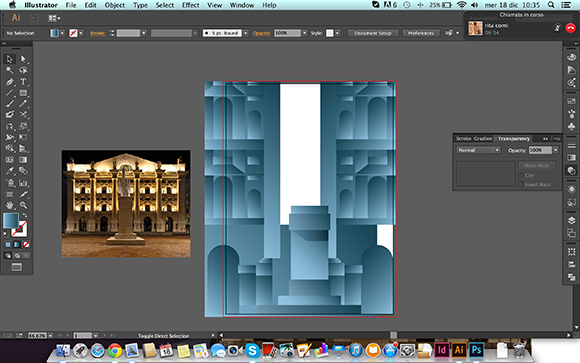Select the Type tool
The width and height of the screenshot is (580, 363).
coord(23,81)
